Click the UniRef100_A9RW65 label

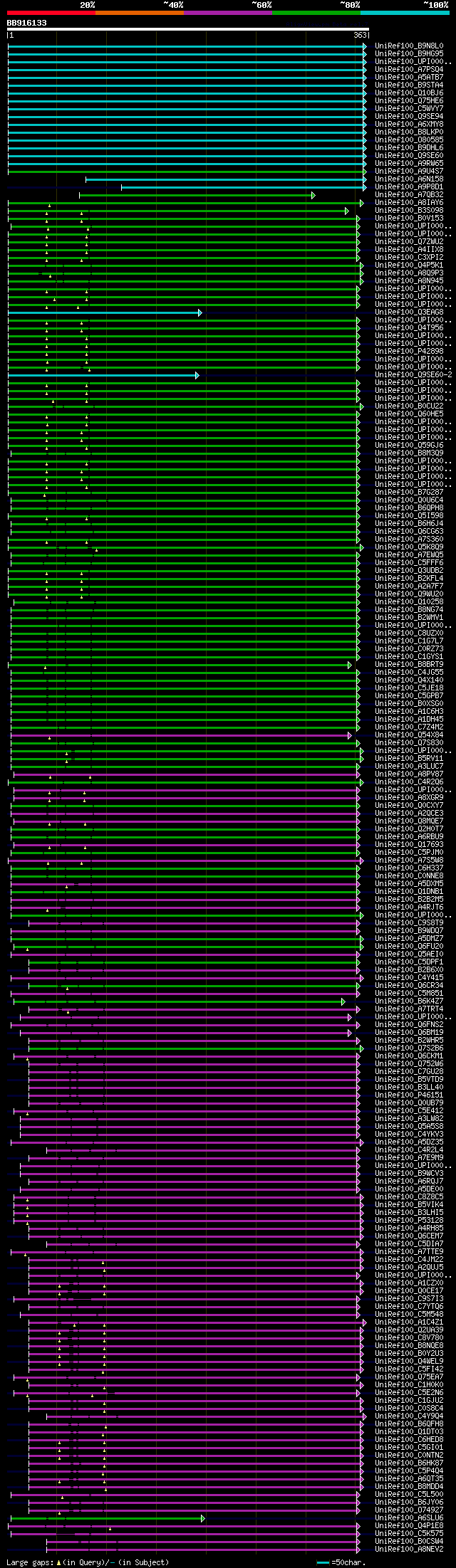(409, 164)
